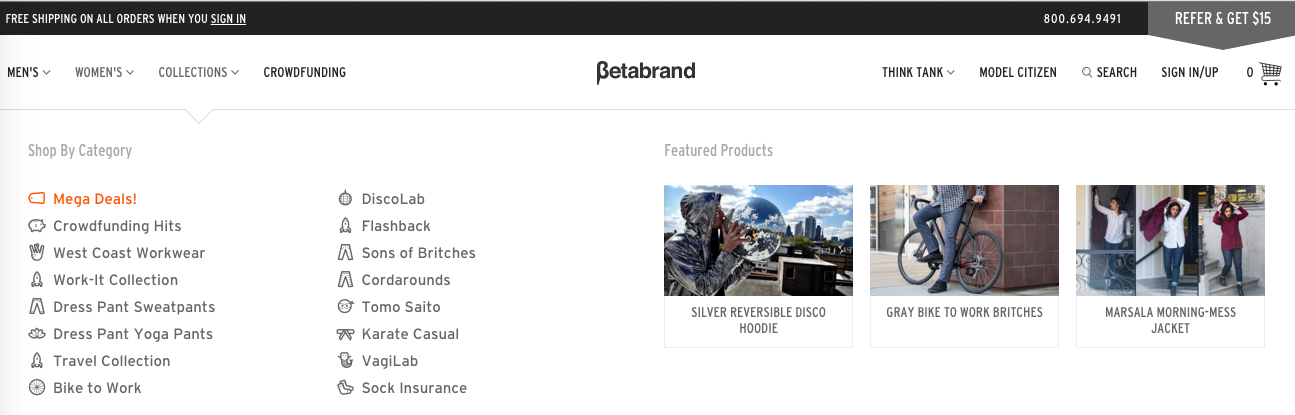Expand the Women's dropdown menu
The image size is (1295, 415).
(104, 72)
